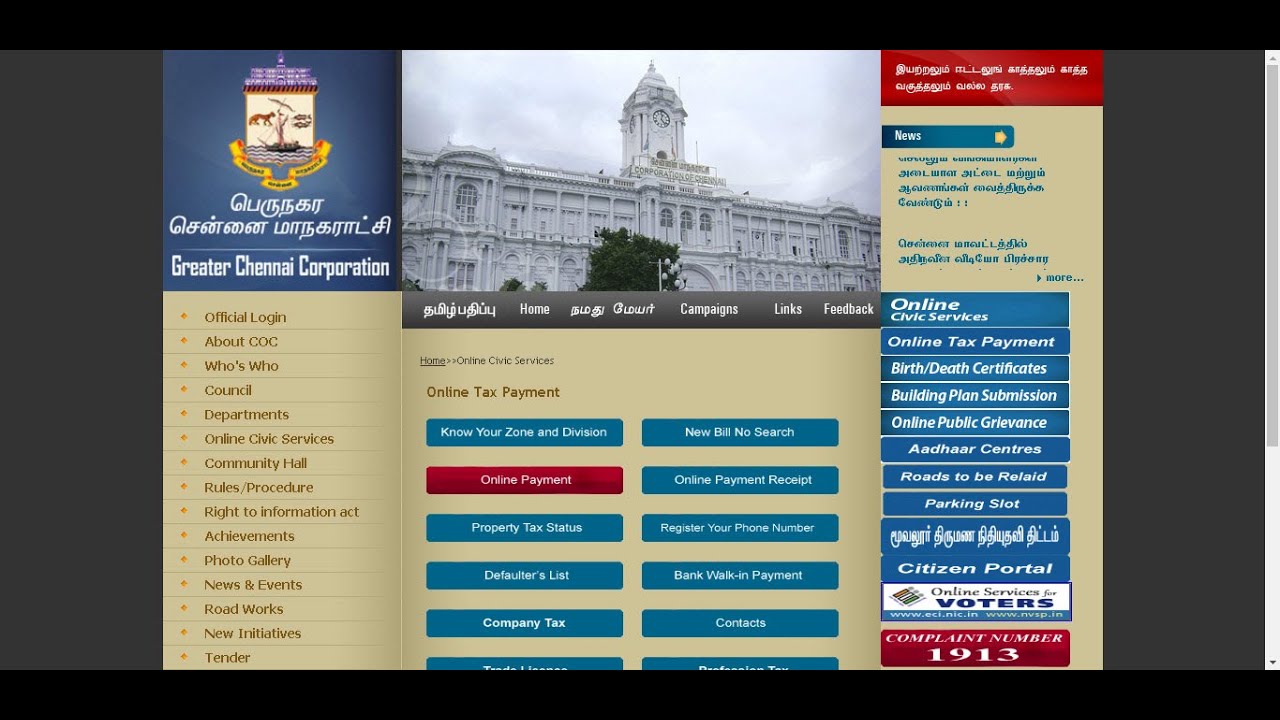Switch to Tamil version in navigation bar
This screenshot has height=720, width=1280.
(x=459, y=309)
